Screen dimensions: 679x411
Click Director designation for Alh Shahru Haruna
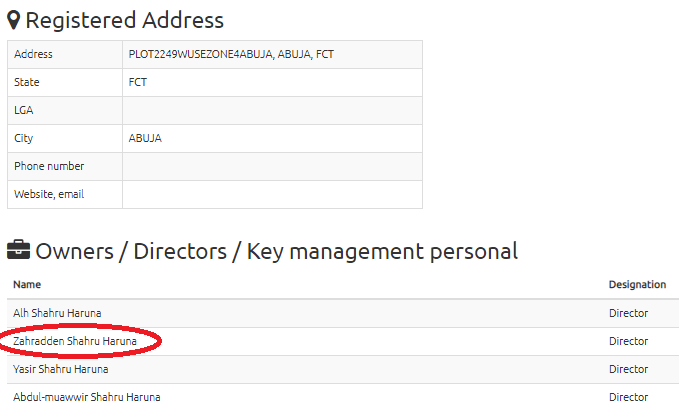628,313
